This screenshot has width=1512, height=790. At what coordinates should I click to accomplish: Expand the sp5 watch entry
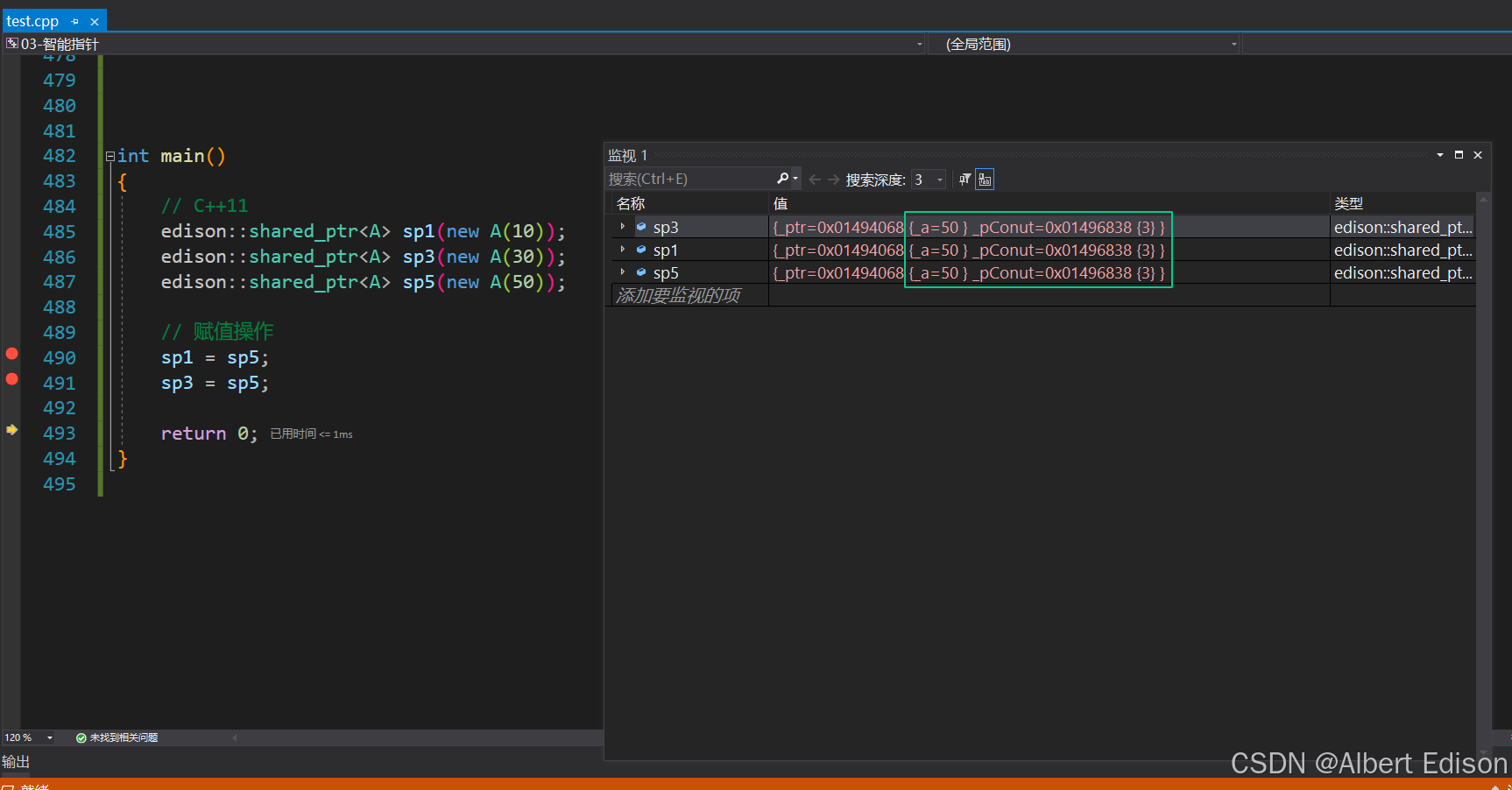point(623,272)
